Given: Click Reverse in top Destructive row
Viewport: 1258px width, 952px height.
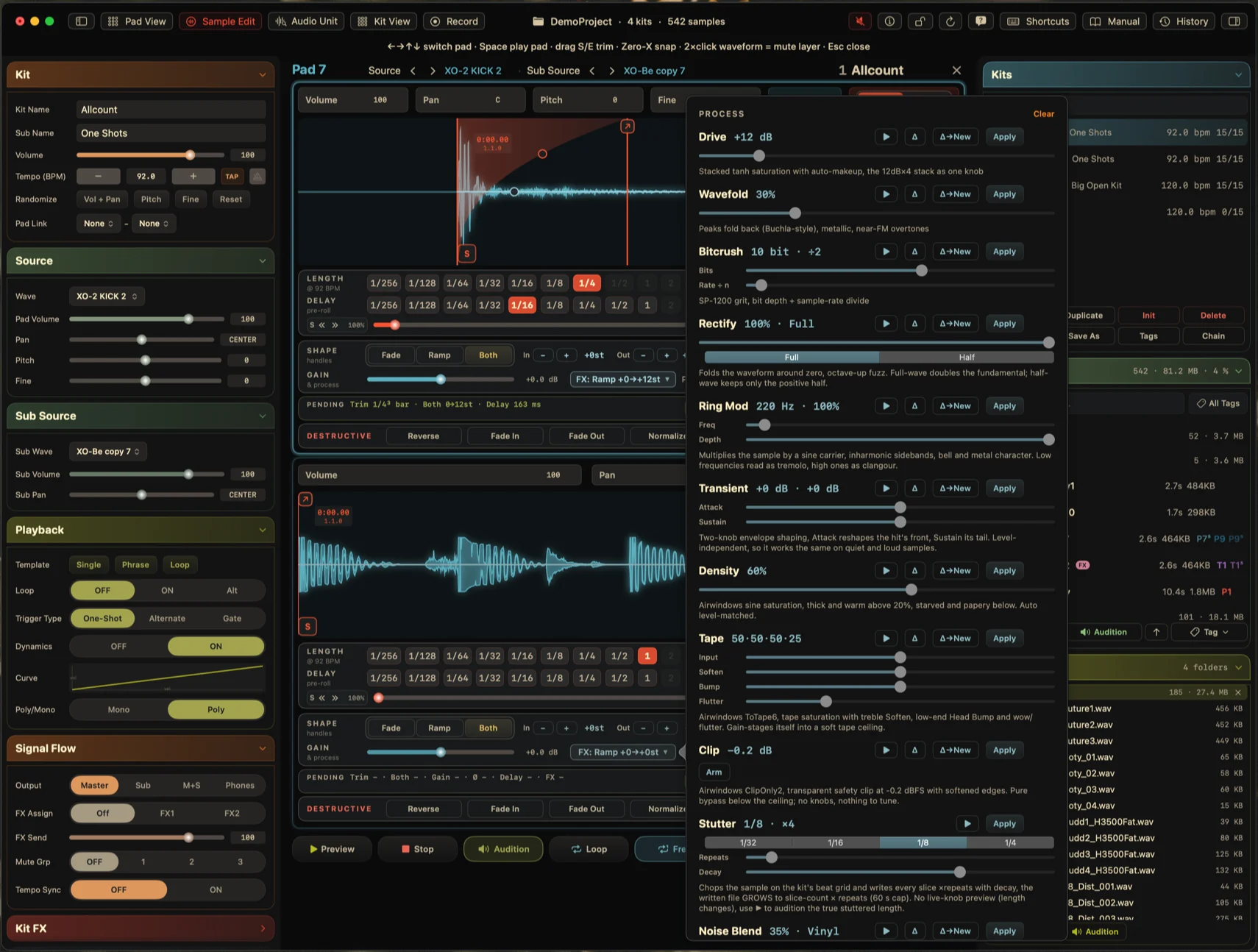Looking at the screenshot, I should tap(424, 436).
